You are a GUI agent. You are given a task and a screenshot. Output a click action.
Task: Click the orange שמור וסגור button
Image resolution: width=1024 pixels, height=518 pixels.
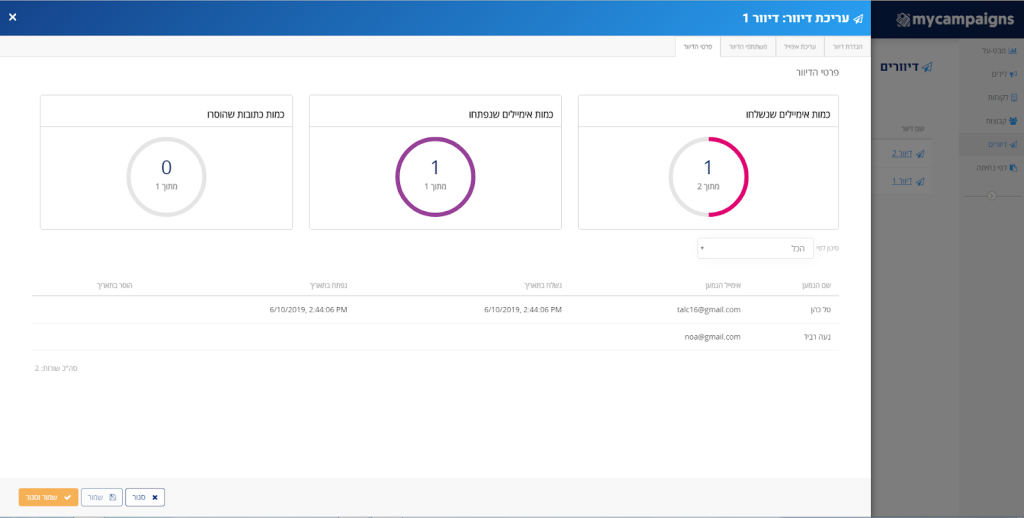[x=48, y=498]
